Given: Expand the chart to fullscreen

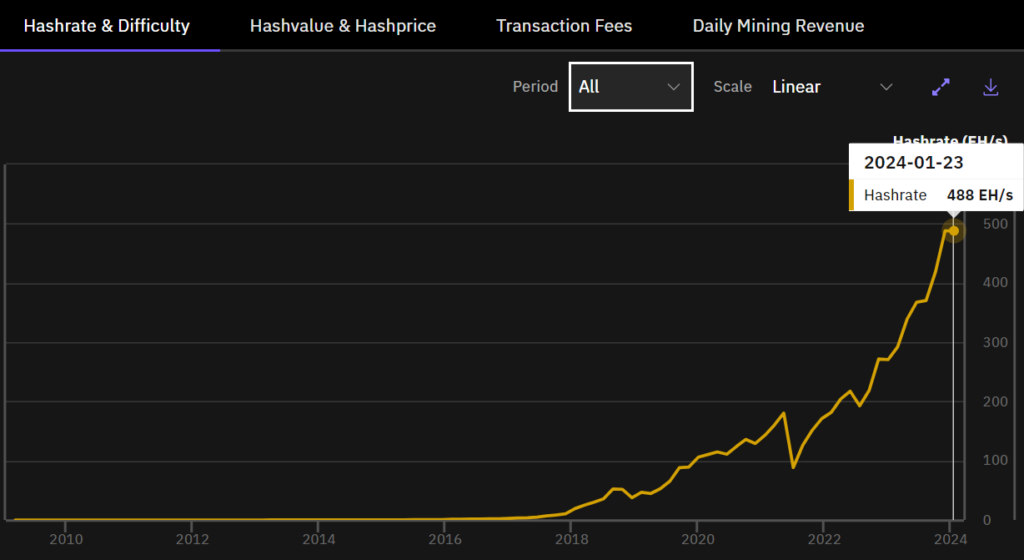Looking at the screenshot, I should pyautogui.click(x=940, y=87).
